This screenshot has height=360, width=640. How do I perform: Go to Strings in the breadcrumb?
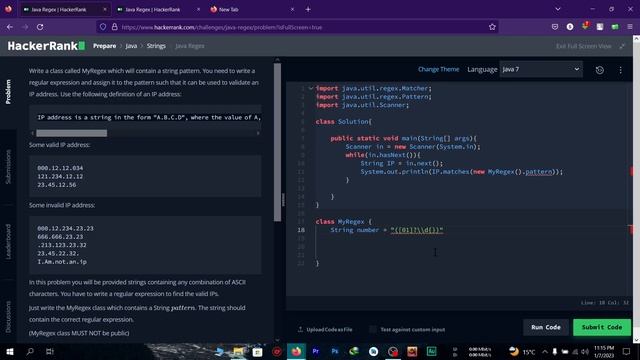(x=156, y=46)
